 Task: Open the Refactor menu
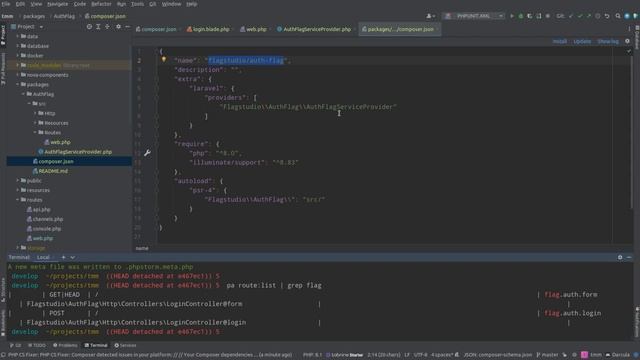click(101, 4)
